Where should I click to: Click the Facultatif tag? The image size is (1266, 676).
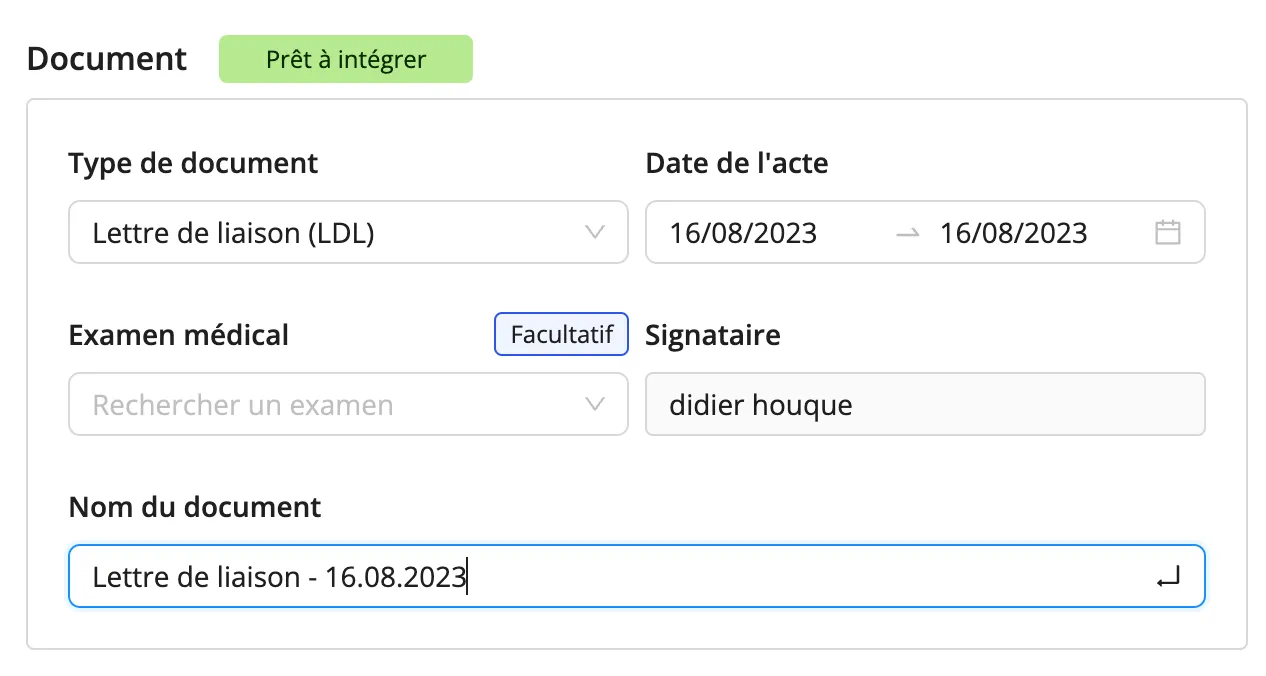[x=562, y=334]
